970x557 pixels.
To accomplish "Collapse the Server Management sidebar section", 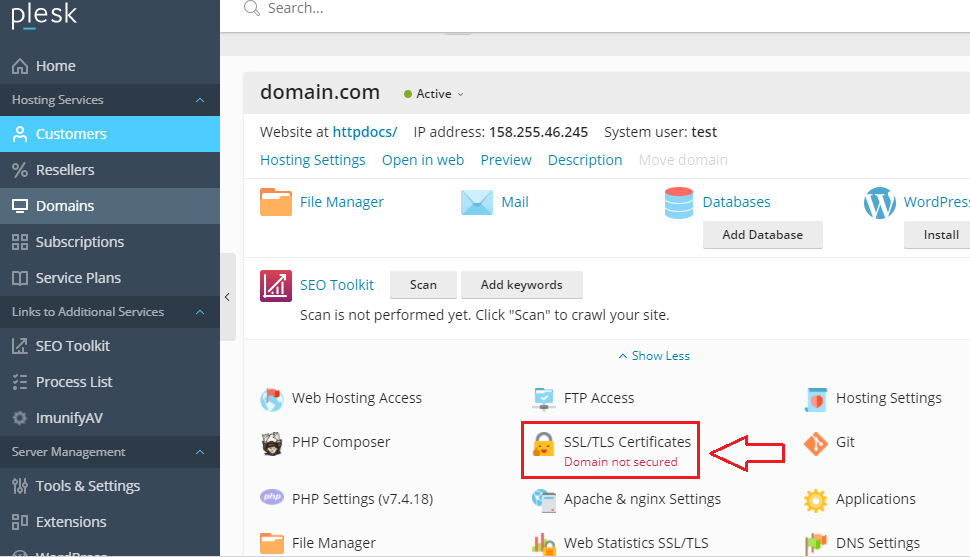I will [x=200, y=452].
